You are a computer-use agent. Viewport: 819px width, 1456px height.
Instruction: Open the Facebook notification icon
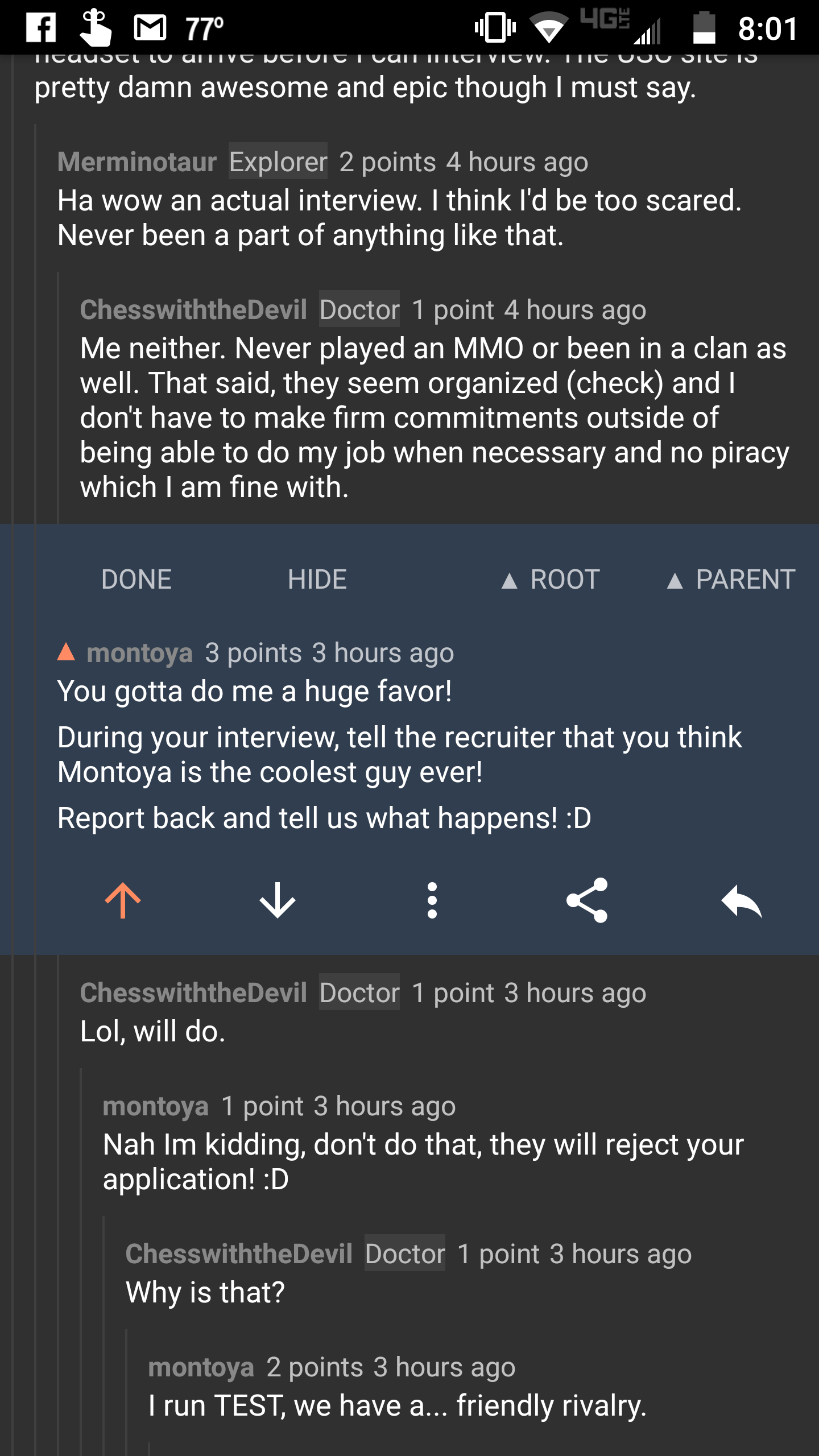coord(42,28)
